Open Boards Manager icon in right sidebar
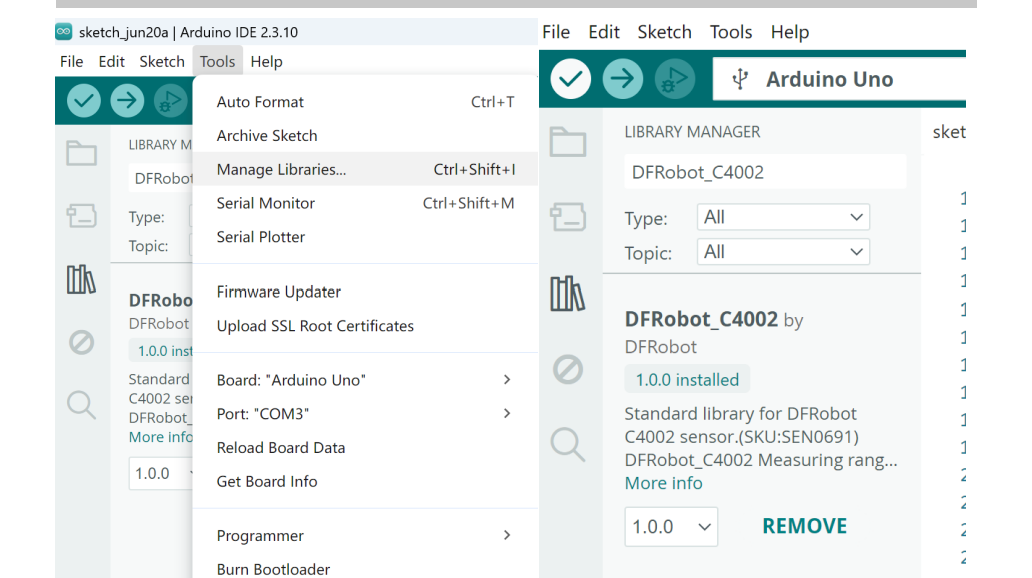The width and height of the screenshot is (1032, 578). pyautogui.click(x=568, y=217)
